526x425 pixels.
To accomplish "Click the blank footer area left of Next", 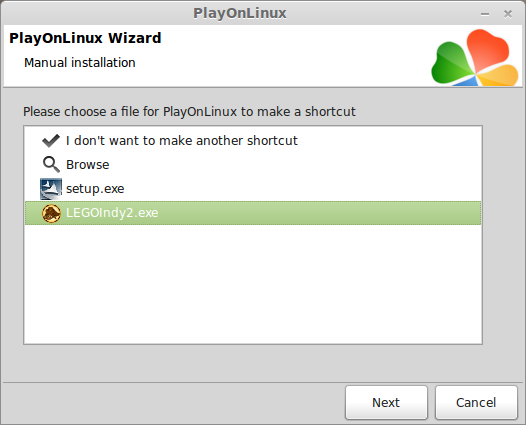I will point(173,403).
